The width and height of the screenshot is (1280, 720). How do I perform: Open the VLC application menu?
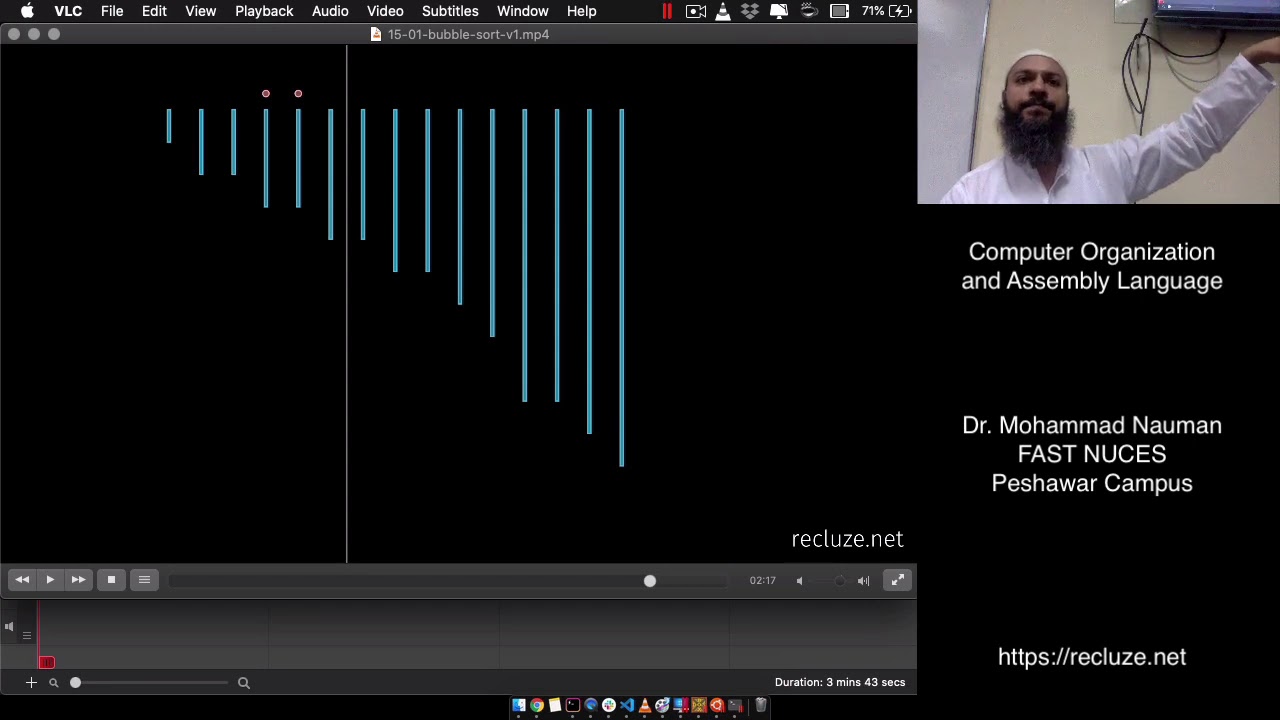click(68, 11)
